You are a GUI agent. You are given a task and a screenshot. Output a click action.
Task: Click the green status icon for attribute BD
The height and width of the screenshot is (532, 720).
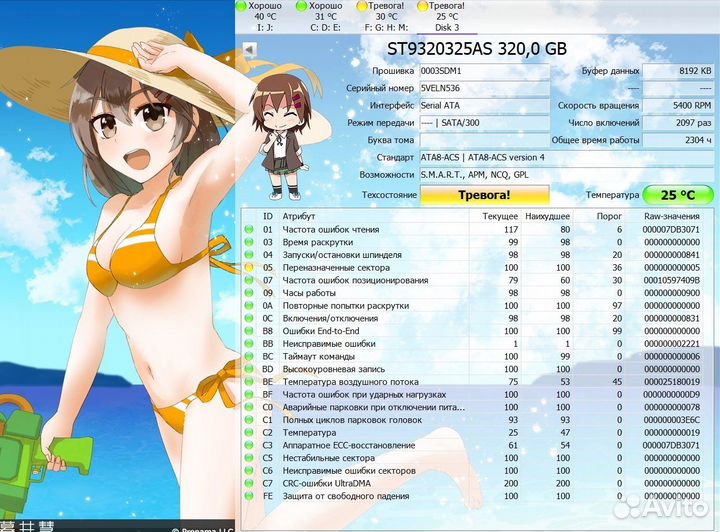click(x=249, y=369)
